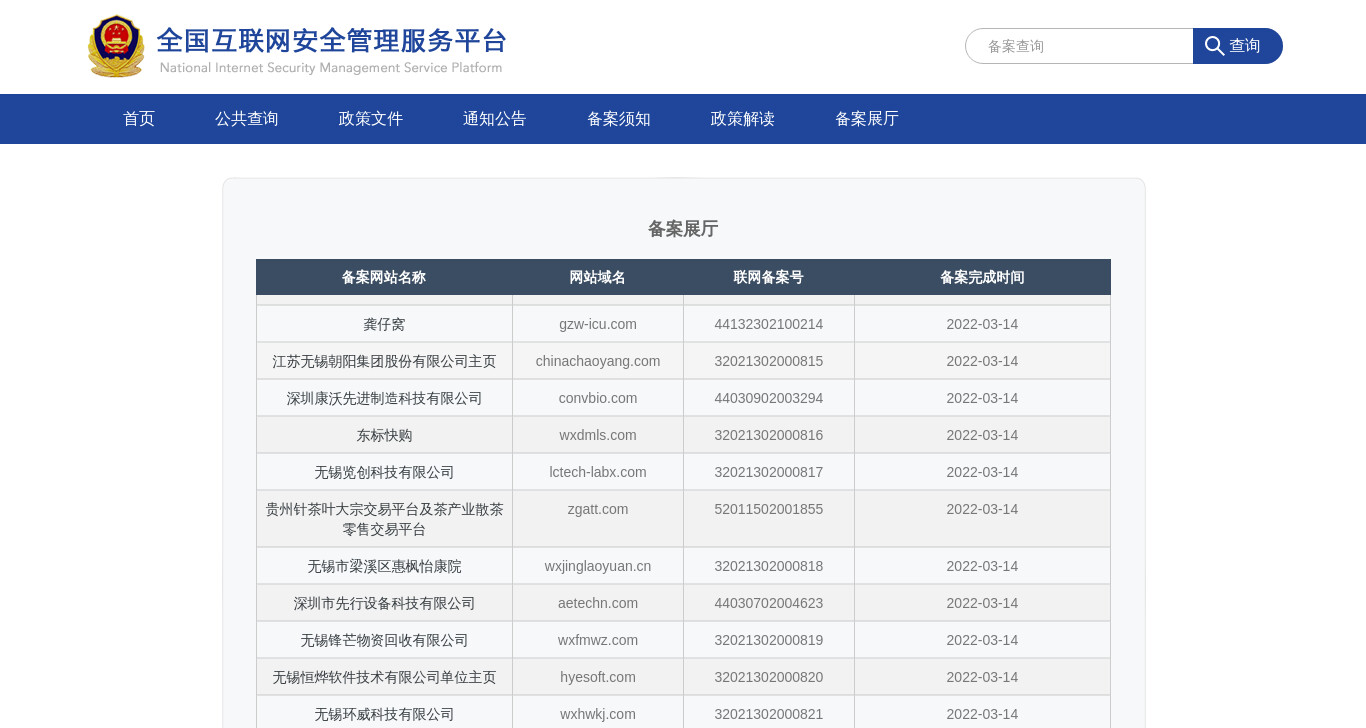
Task: Select 江苏无锡朝阳集团股份有限公司主页 row name
Action: coord(384,362)
